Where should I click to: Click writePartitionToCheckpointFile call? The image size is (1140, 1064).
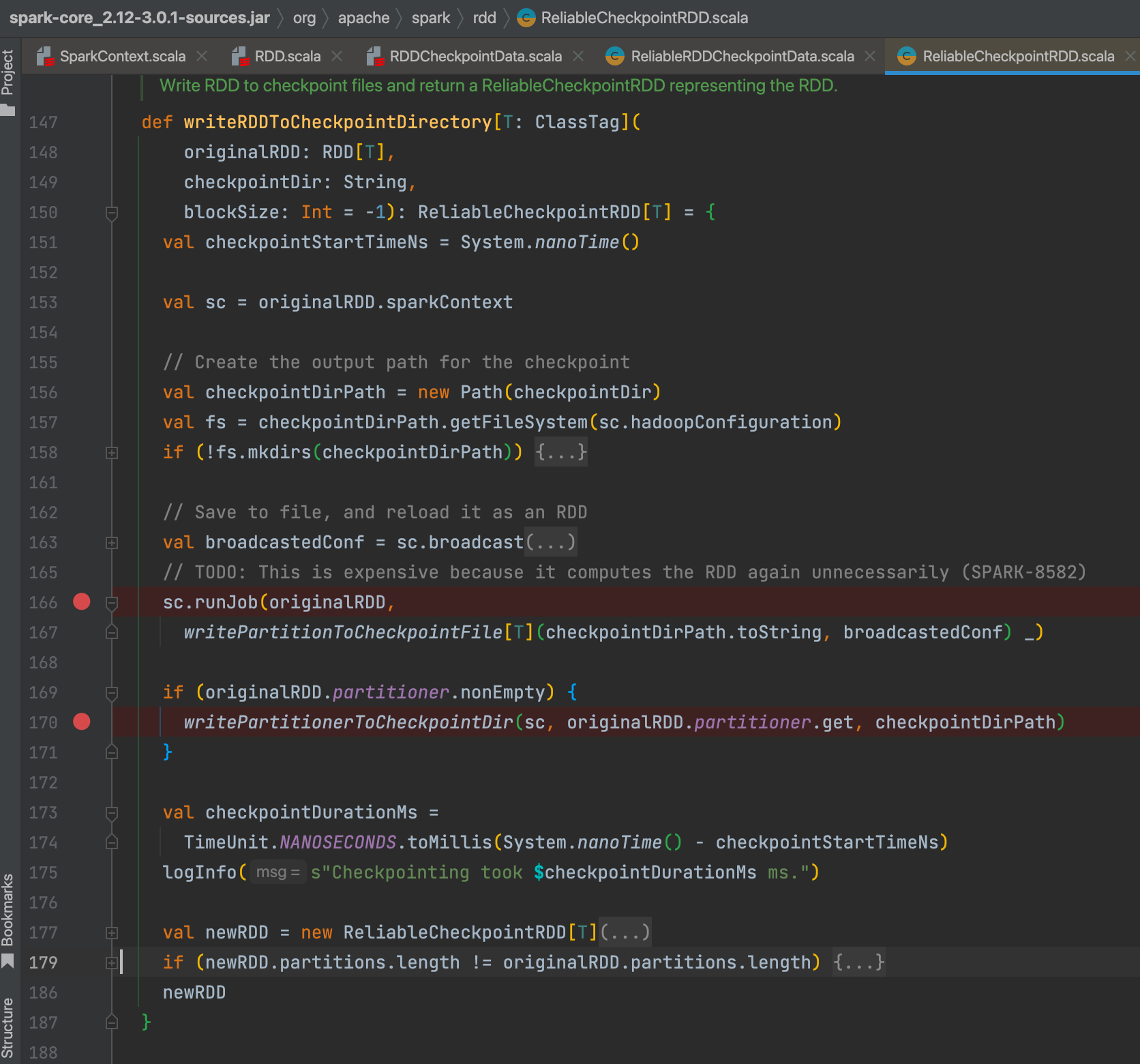pos(343,632)
